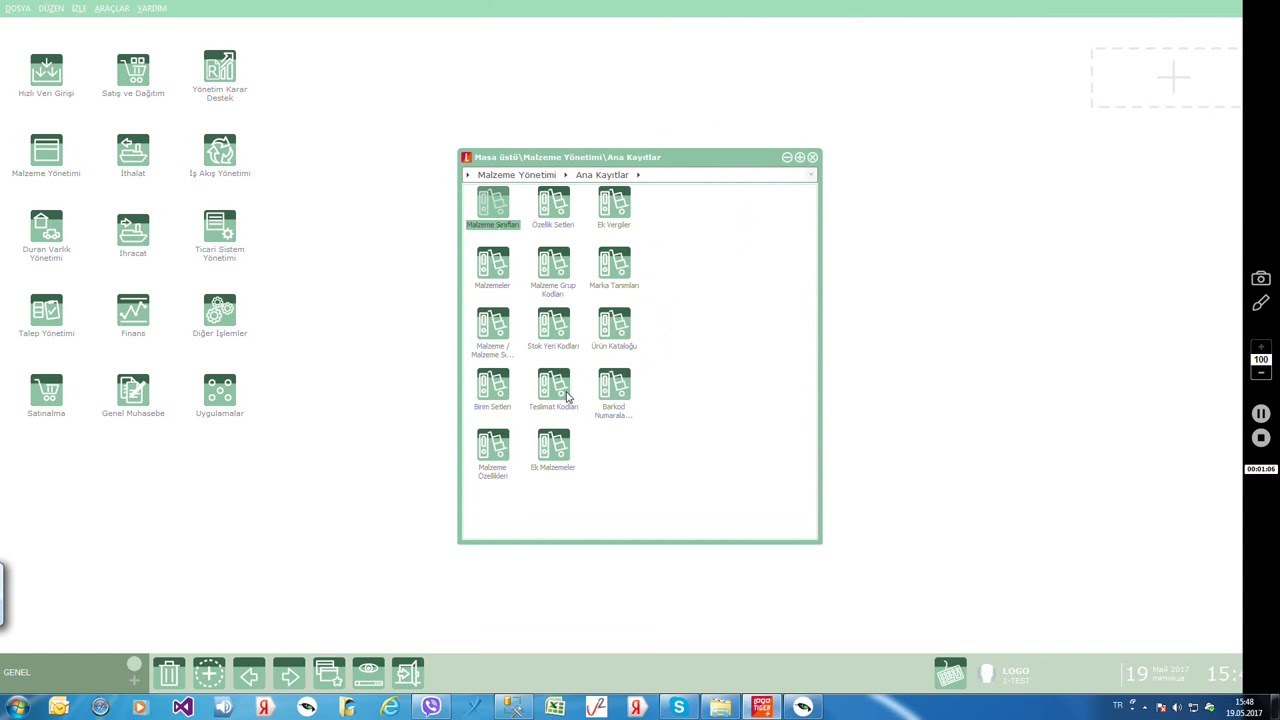The height and width of the screenshot is (720, 1280).
Task: Expand arrow after Ana Kayıtlar breadcrumb
Action: (638, 175)
